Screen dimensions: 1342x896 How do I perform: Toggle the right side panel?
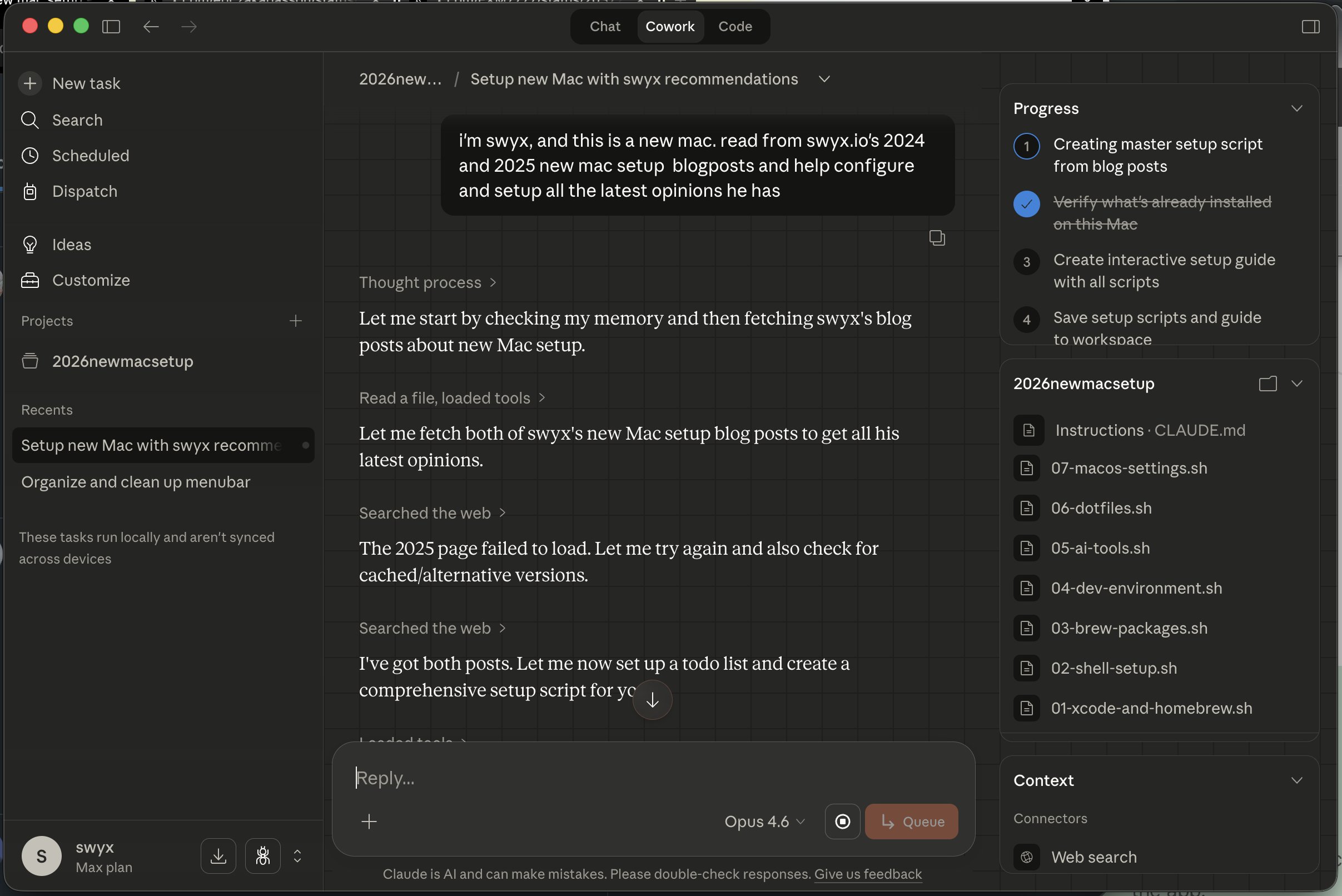(x=1310, y=26)
